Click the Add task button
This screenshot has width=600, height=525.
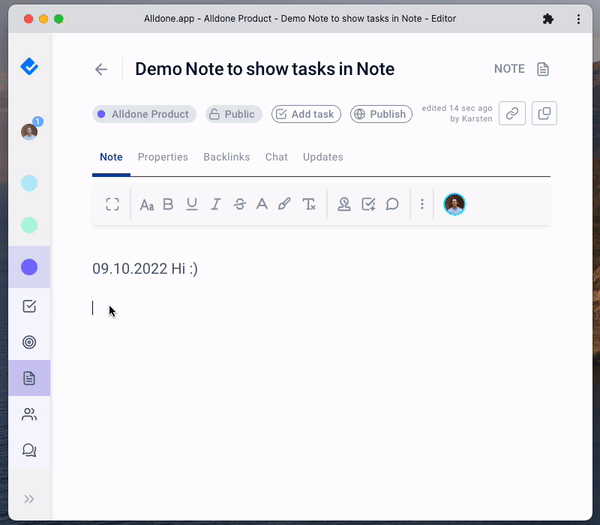(306, 114)
